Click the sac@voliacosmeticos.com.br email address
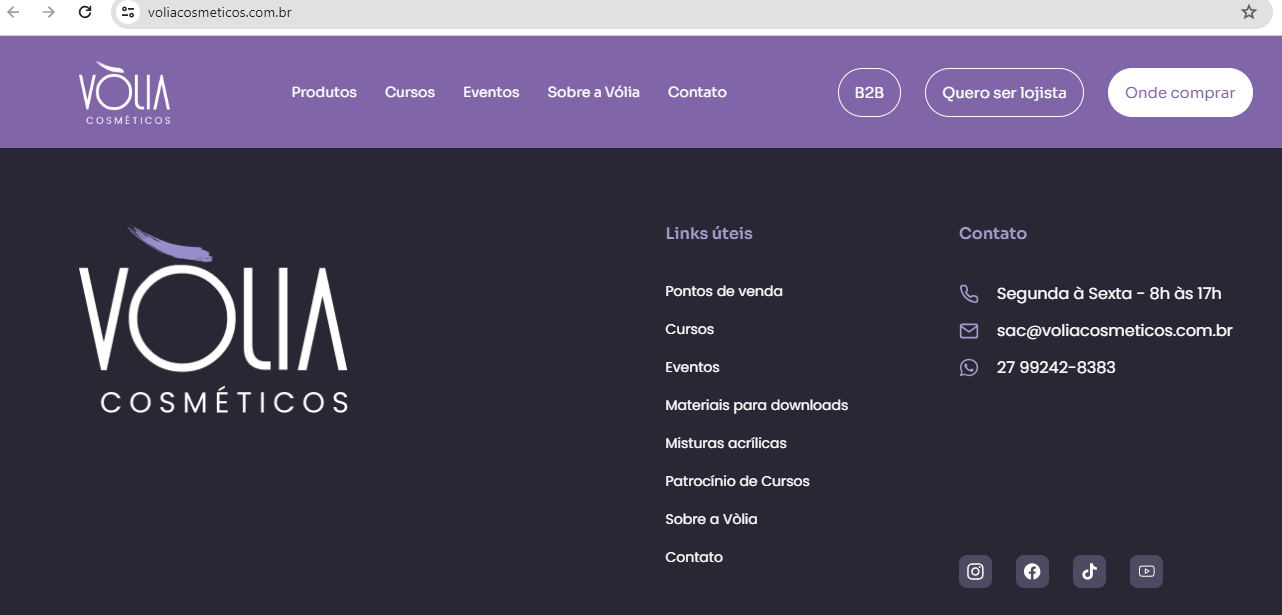 (x=1114, y=330)
